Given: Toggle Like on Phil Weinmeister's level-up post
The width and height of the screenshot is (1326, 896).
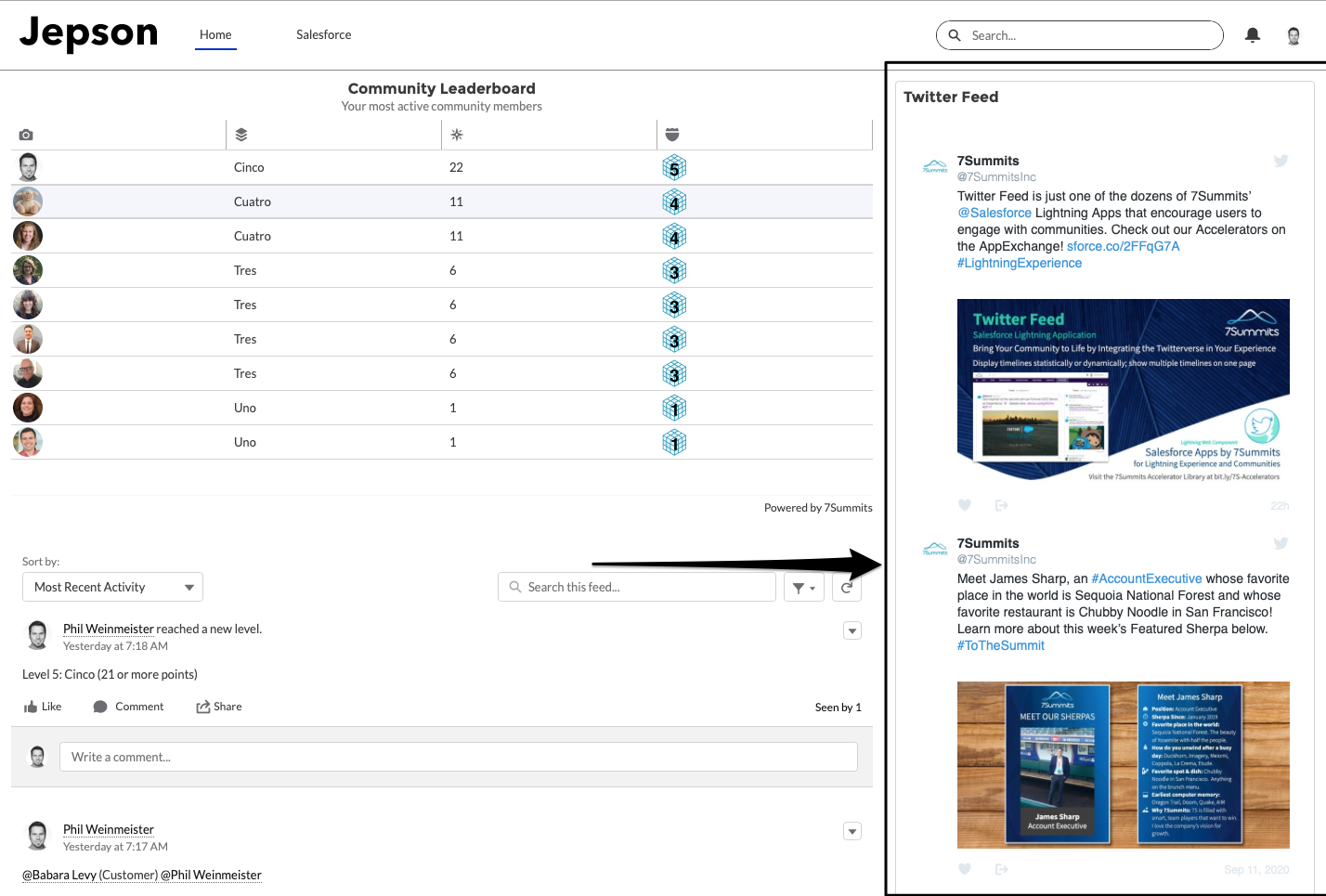Looking at the screenshot, I should coord(42,706).
